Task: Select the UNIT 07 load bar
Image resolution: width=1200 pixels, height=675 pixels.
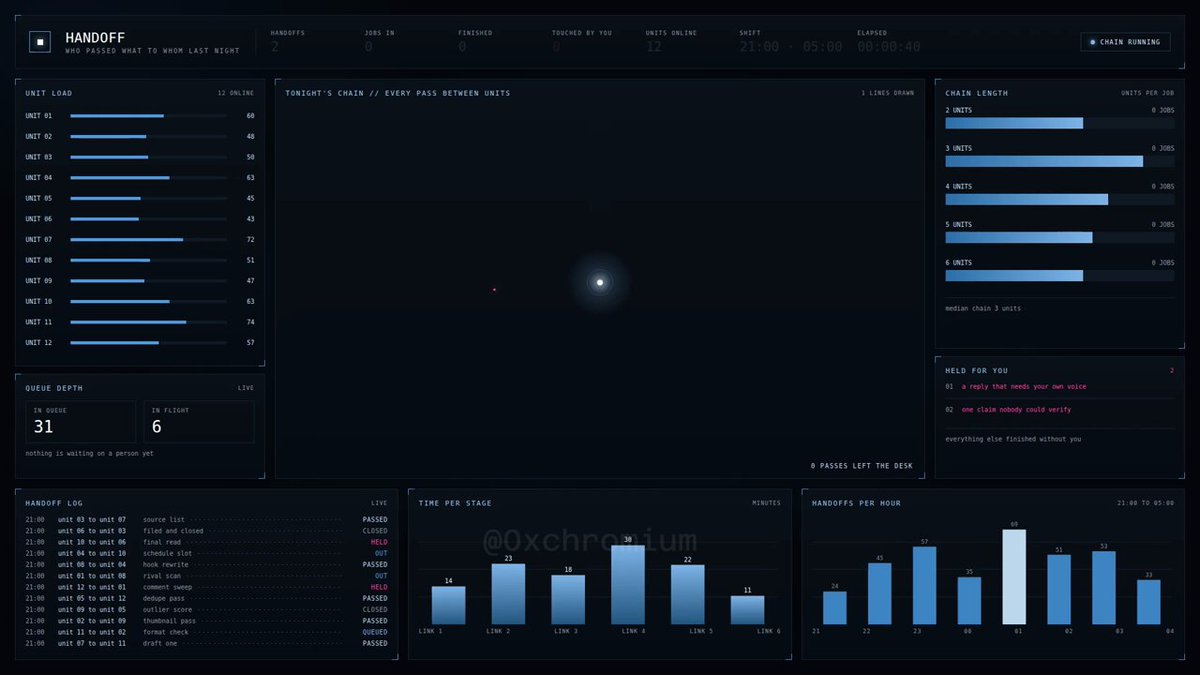Action: (148, 240)
